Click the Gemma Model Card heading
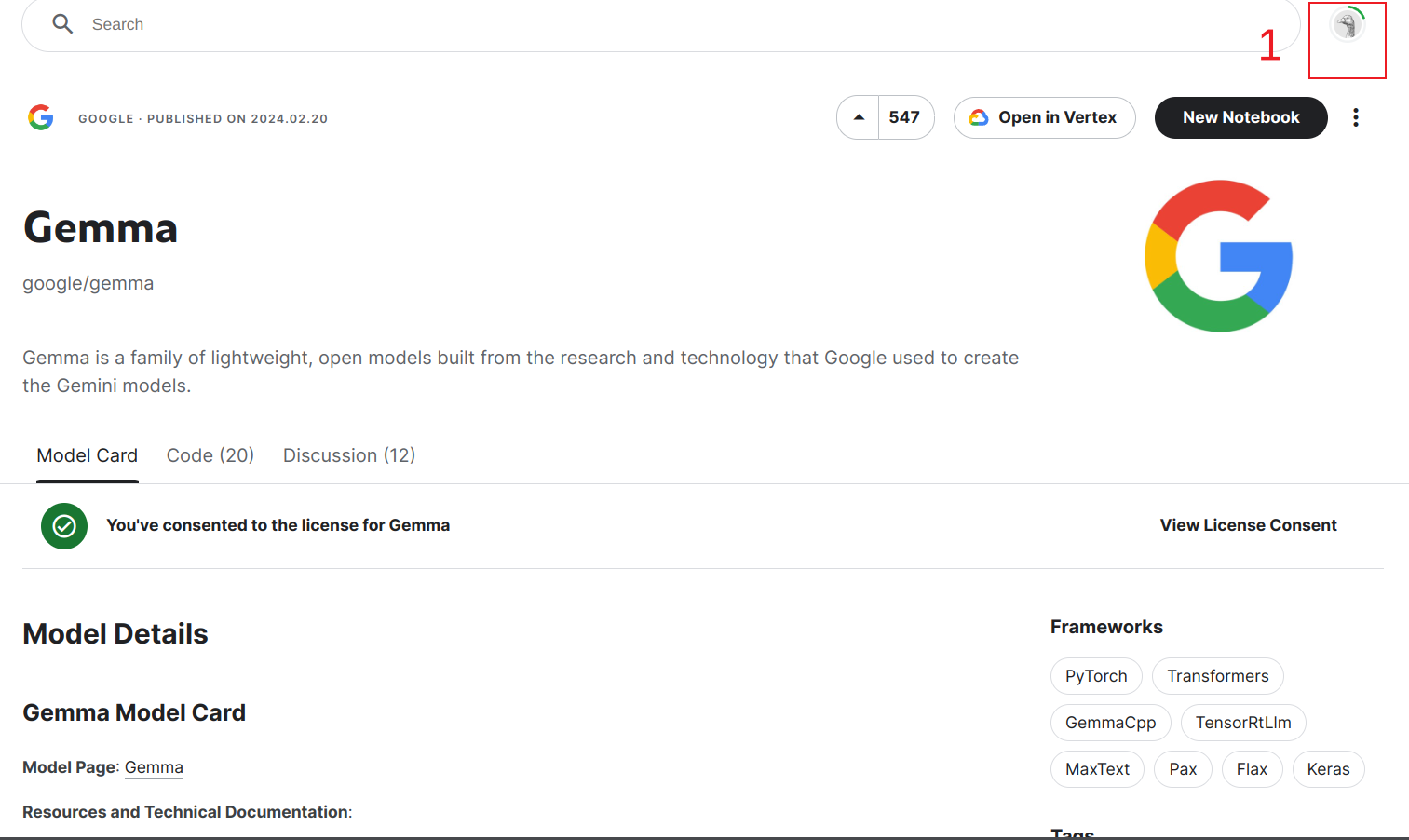Screen dimensions: 1409x840 [134, 712]
